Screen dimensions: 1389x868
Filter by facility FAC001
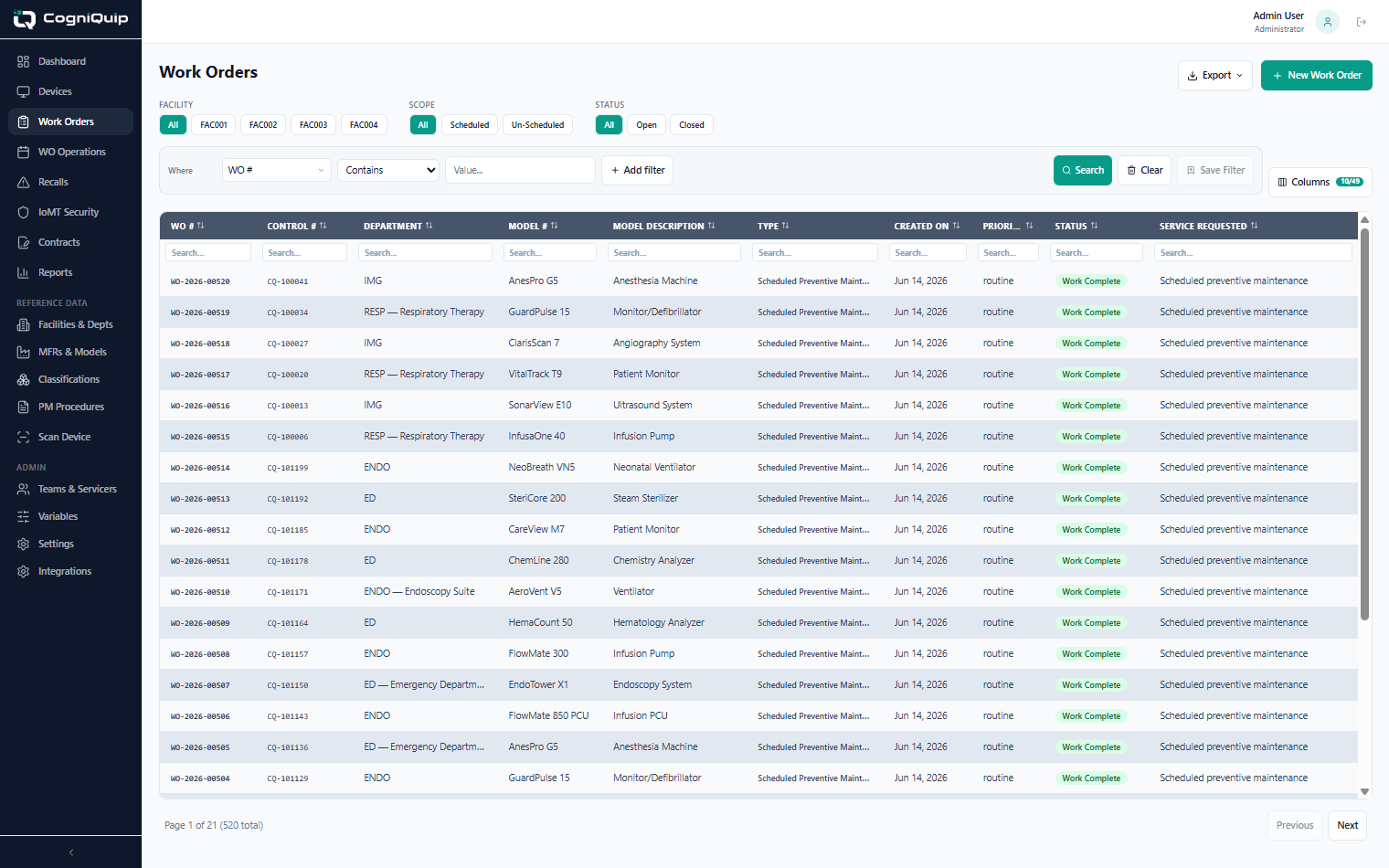click(214, 125)
